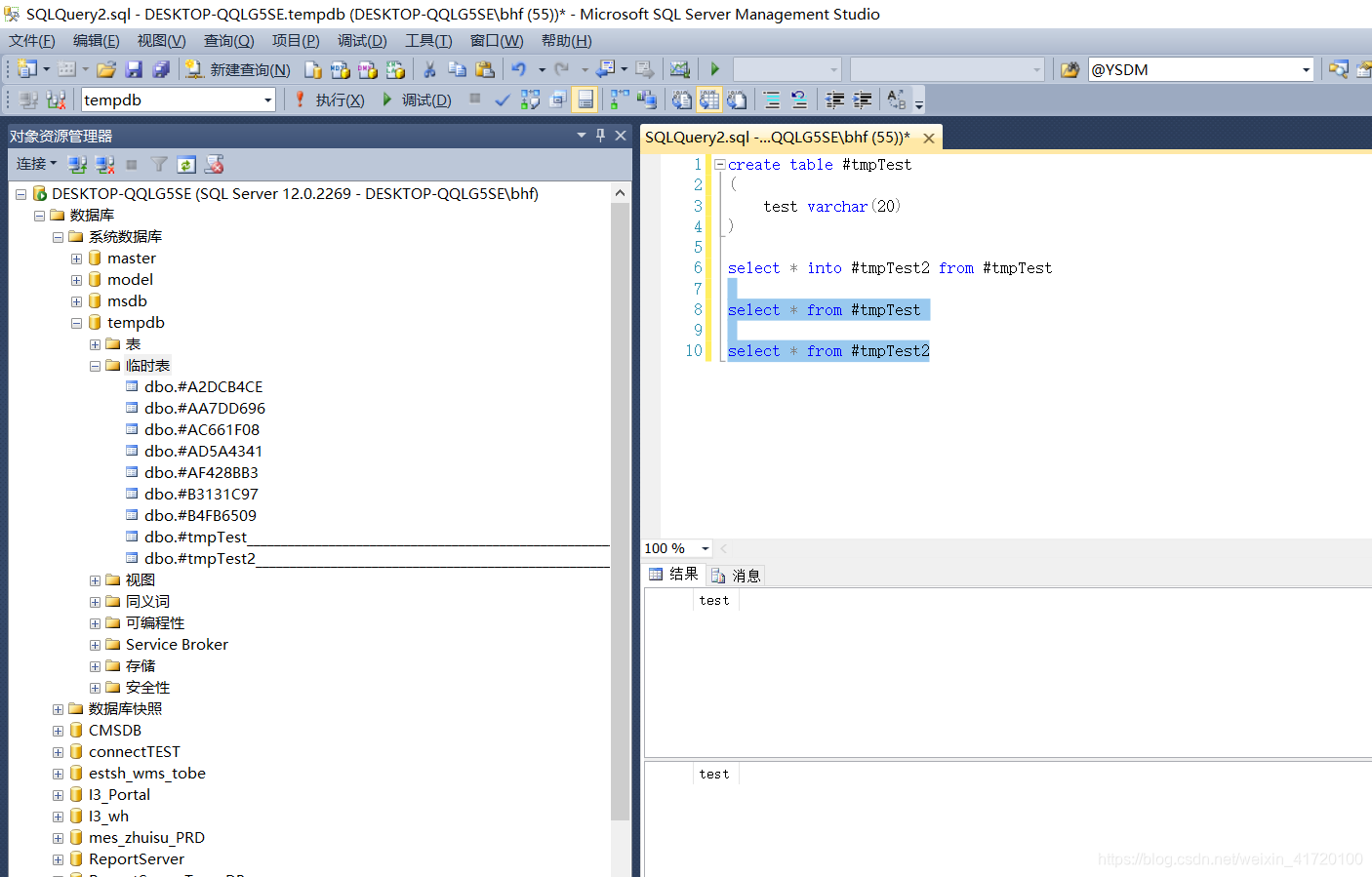Select the ReportServer database
Viewport: 1372px width, 877px height.
point(136,859)
